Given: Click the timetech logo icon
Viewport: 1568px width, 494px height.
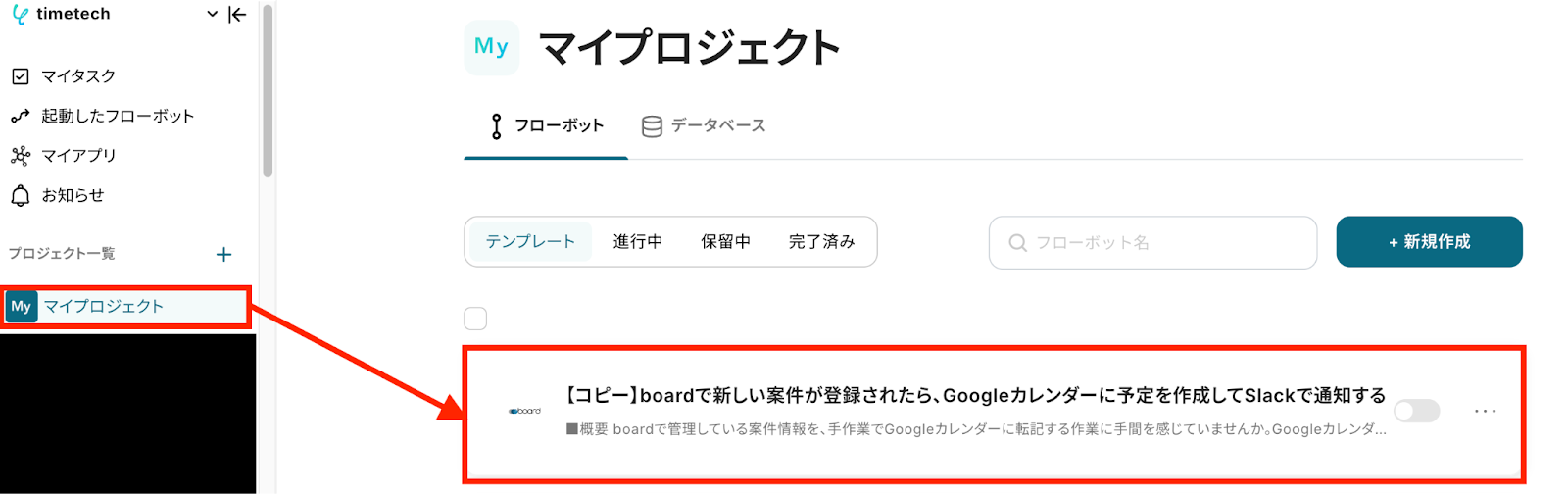Looking at the screenshot, I should click(x=20, y=15).
